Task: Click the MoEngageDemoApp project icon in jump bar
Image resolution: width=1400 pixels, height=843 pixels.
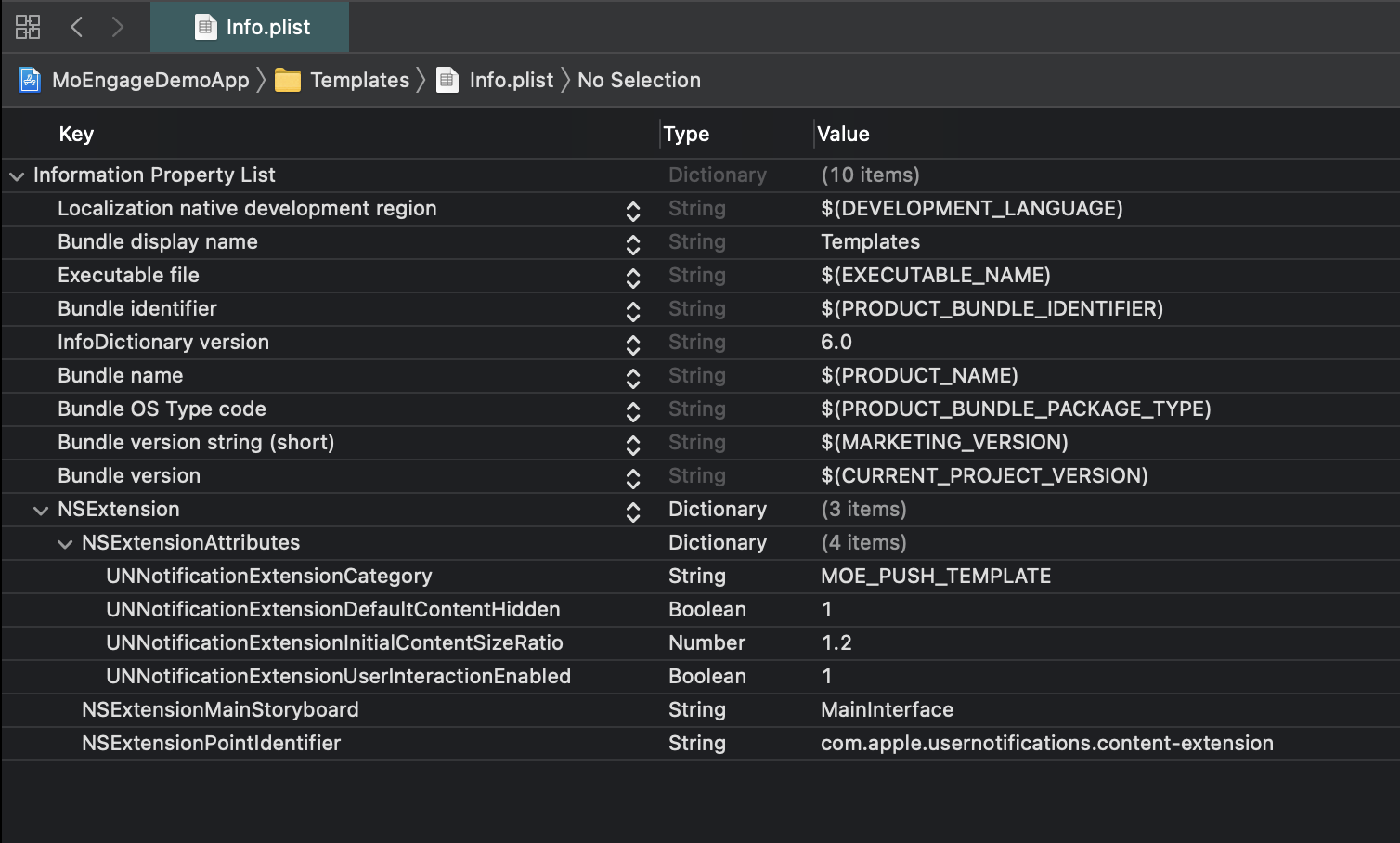Action: coord(29,80)
